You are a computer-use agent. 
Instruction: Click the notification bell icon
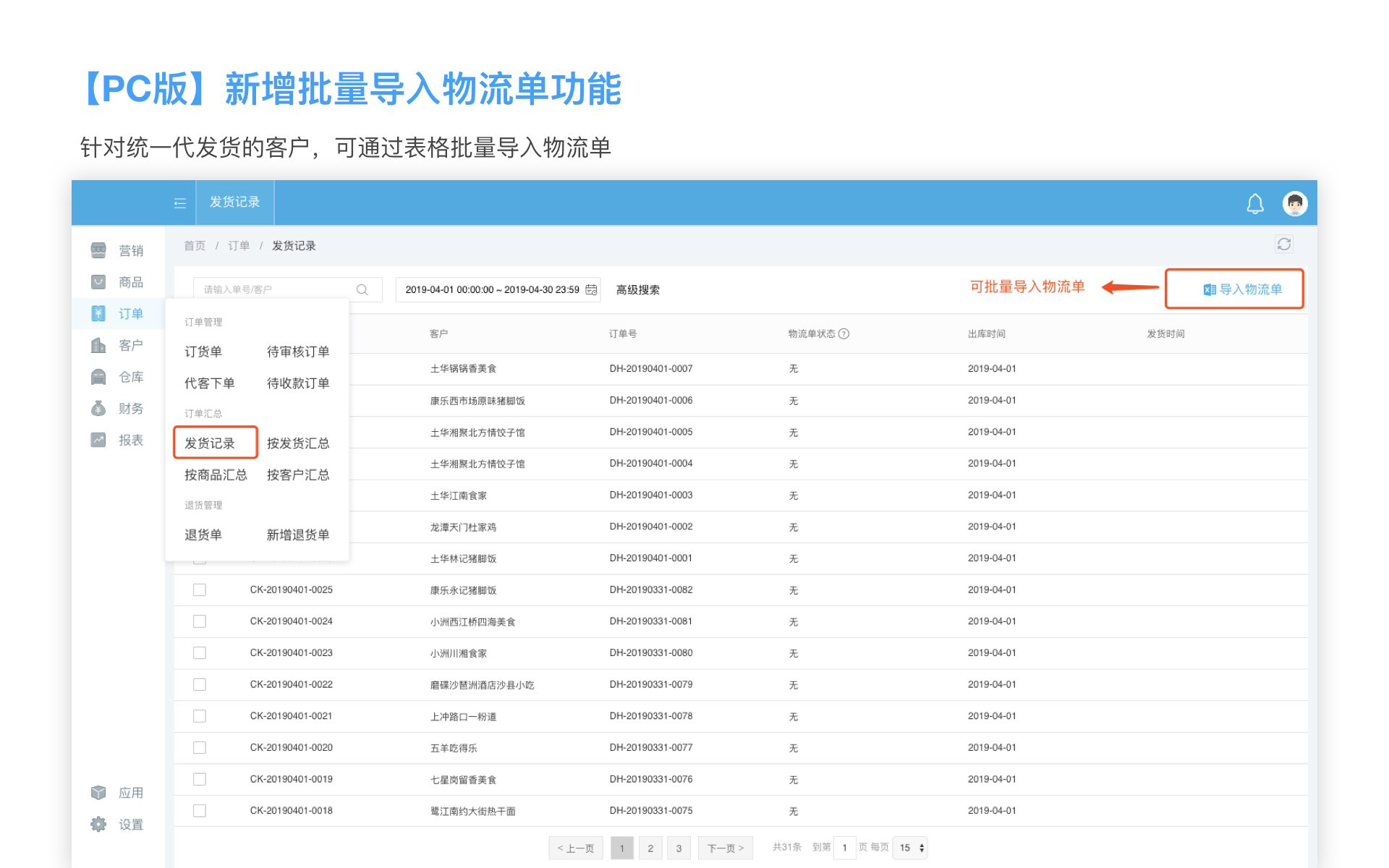tap(1255, 204)
